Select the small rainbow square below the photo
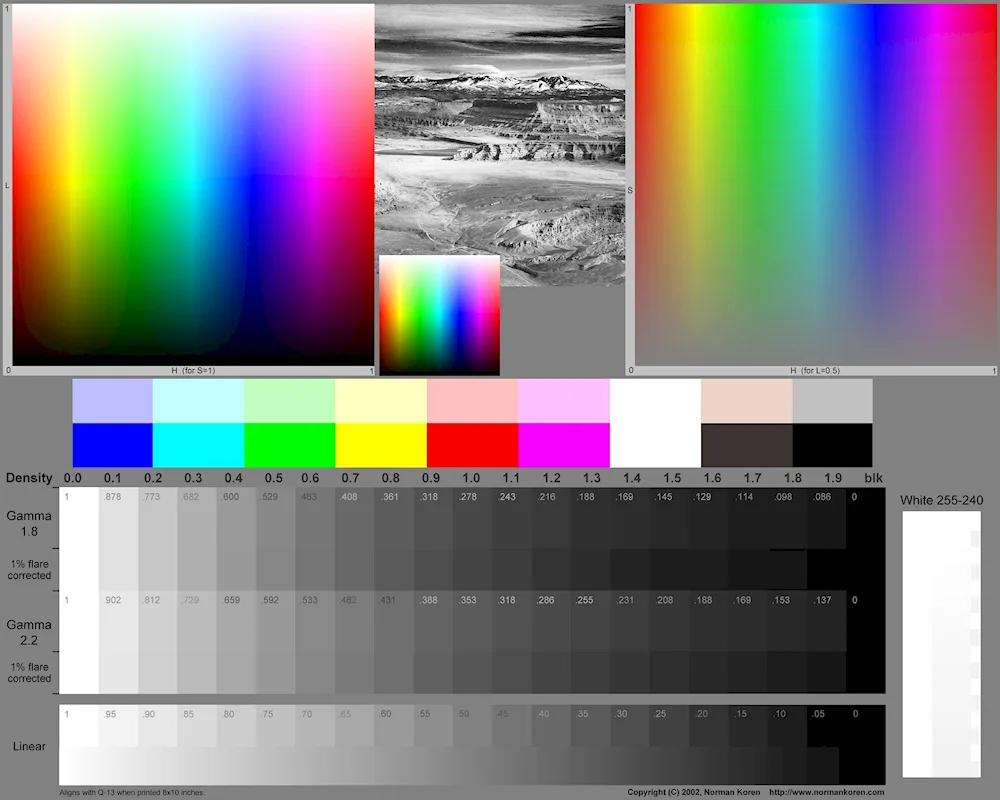Image resolution: width=1000 pixels, height=800 pixels. (x=439, y=315)
